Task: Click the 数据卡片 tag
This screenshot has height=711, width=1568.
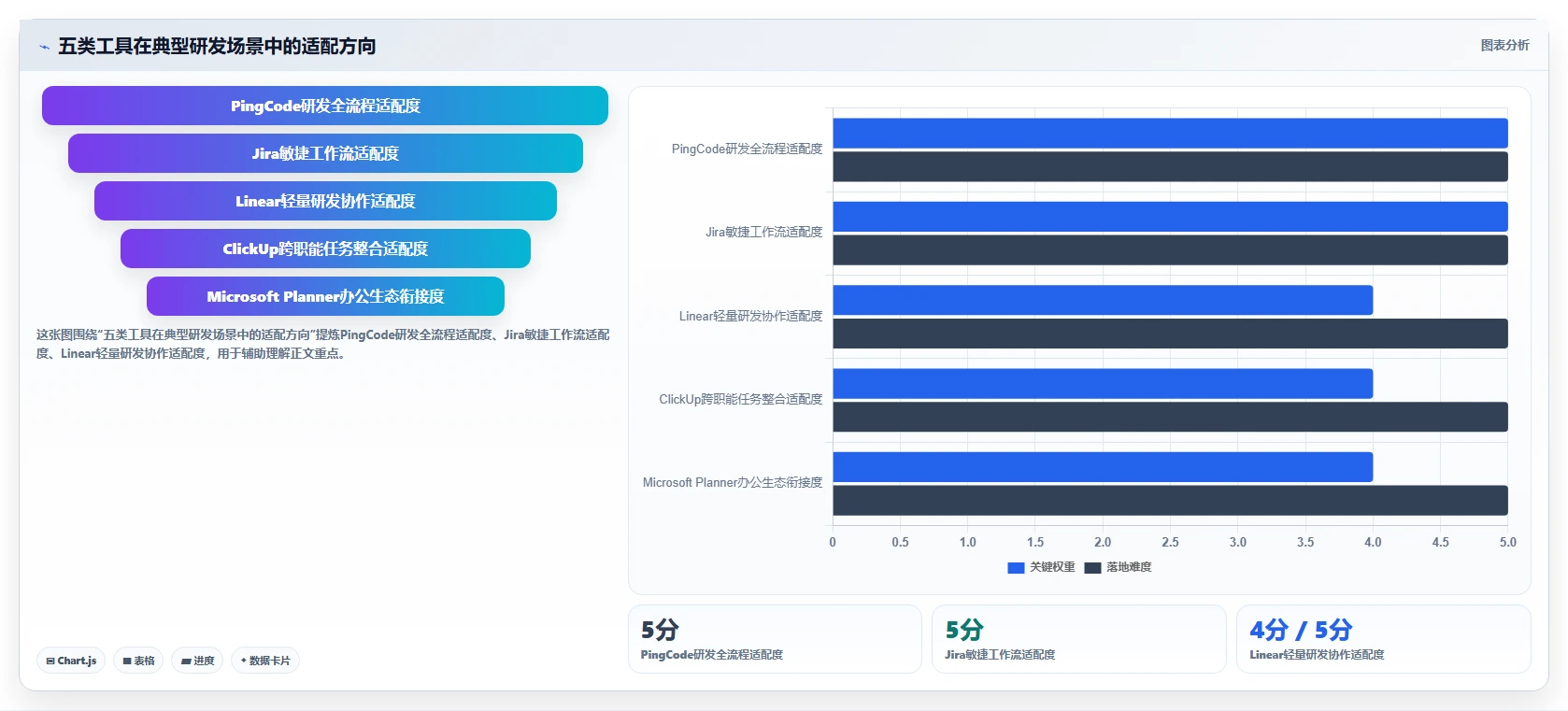Action: point(265,661)
